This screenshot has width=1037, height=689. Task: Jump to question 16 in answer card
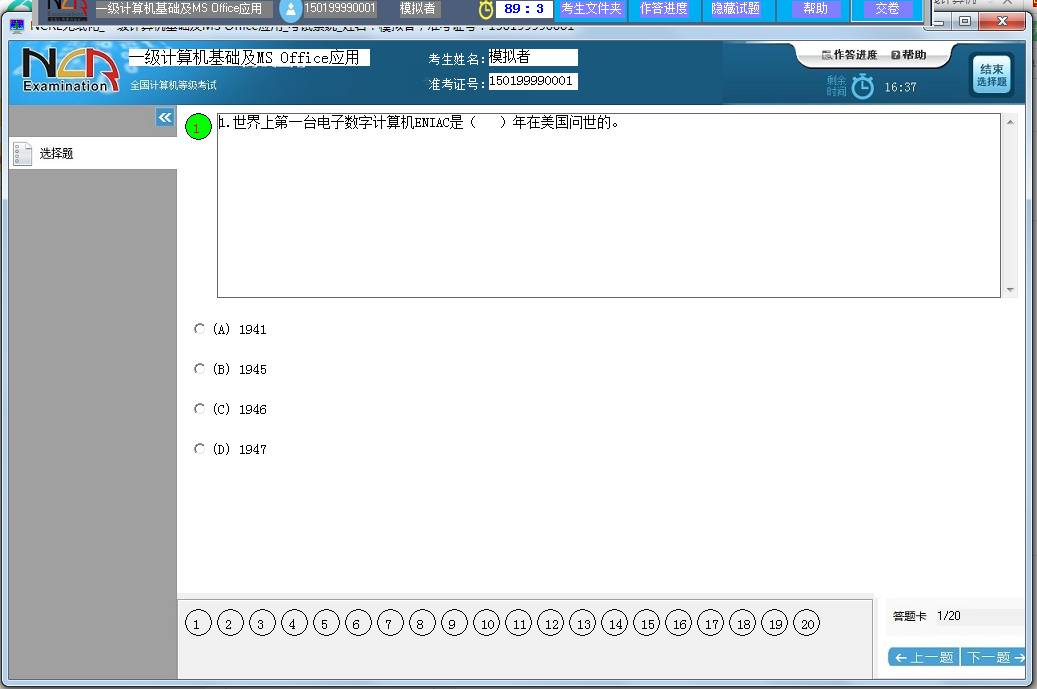click(679, 624)
